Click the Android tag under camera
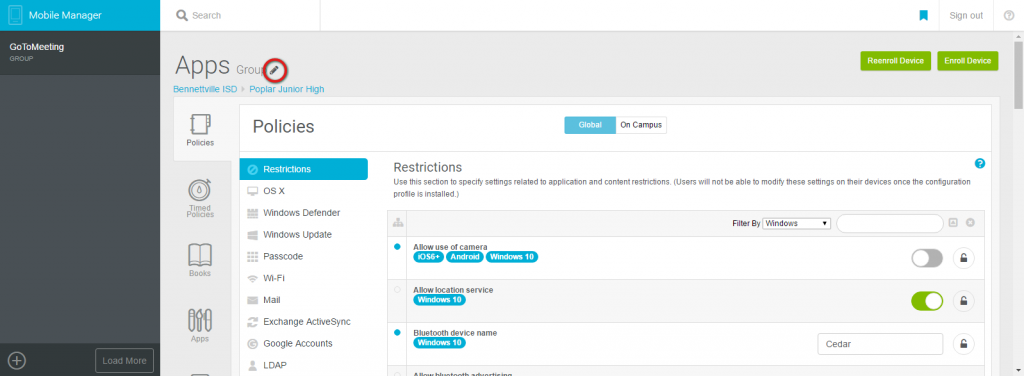Screen dimensions: 1024x376 pyautogui.click(x=465, y=257)
